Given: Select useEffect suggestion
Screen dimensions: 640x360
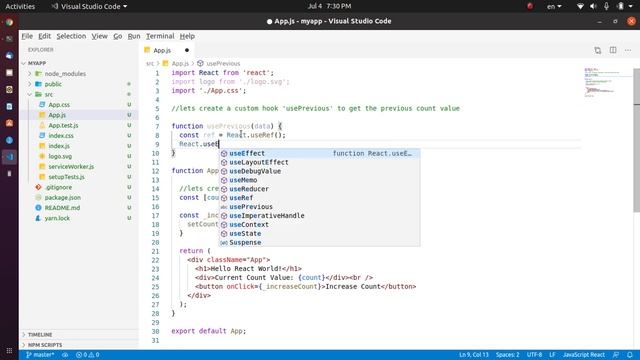Looking at the screenshot, I should tap(320, 153).
